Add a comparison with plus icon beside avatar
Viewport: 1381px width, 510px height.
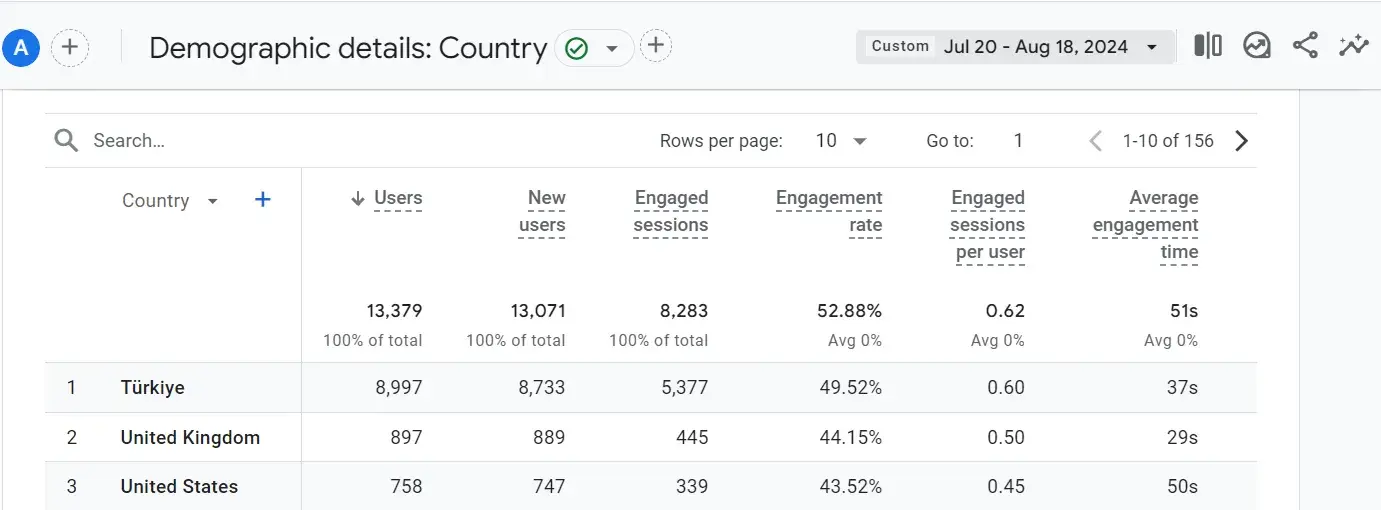tap(70, 47)
